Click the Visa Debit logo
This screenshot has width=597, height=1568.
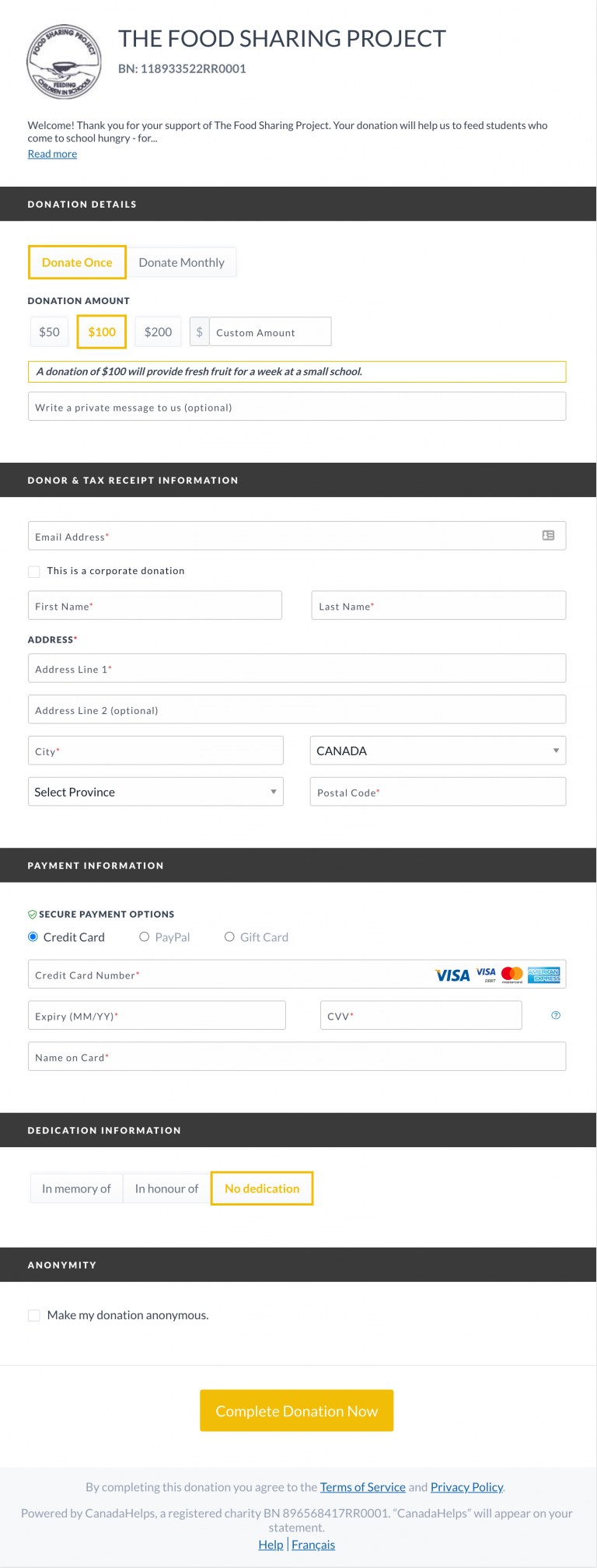[x=486, y=975]
